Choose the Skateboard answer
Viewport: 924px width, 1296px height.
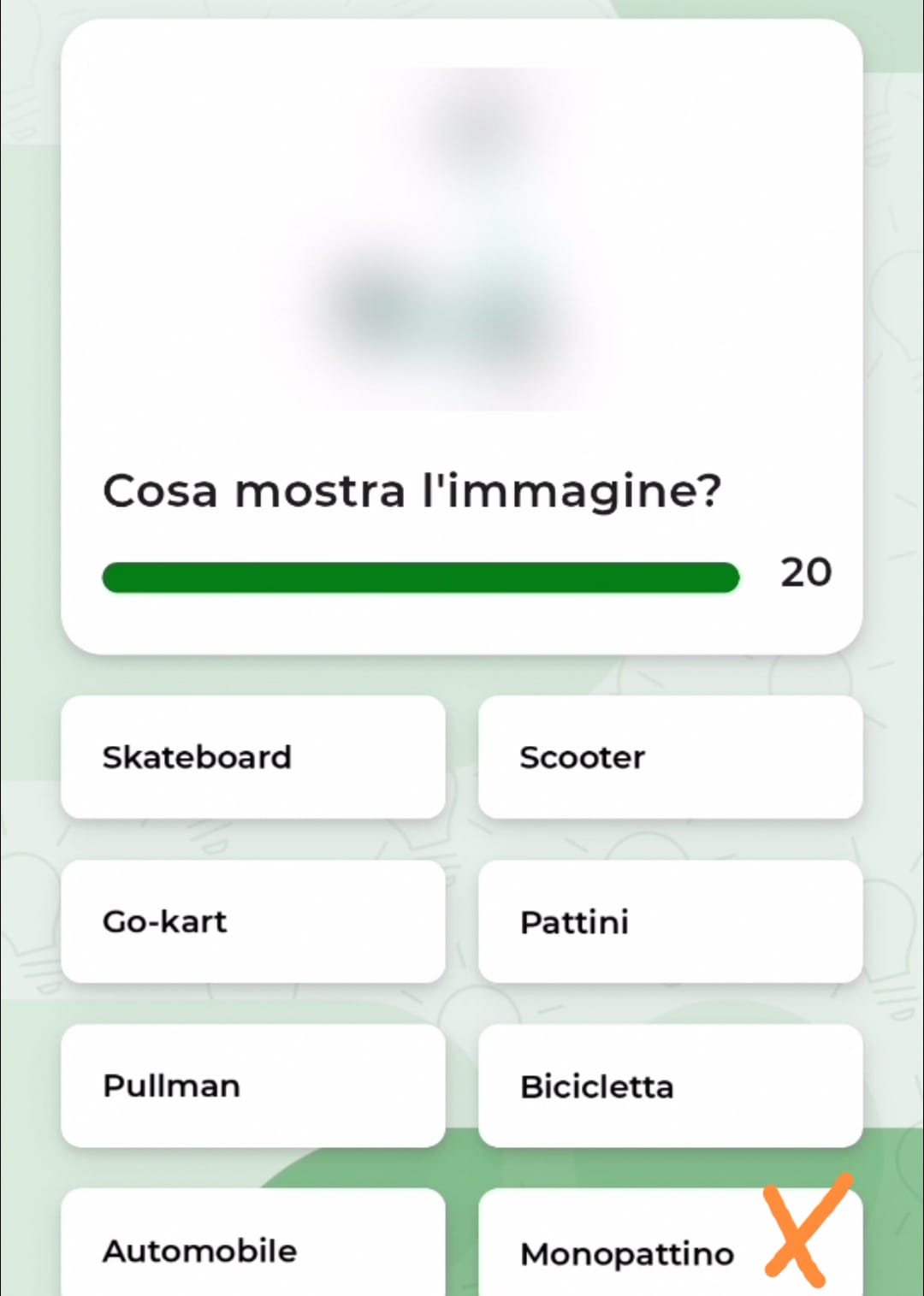pyautogui.click(x=253, y=757)
